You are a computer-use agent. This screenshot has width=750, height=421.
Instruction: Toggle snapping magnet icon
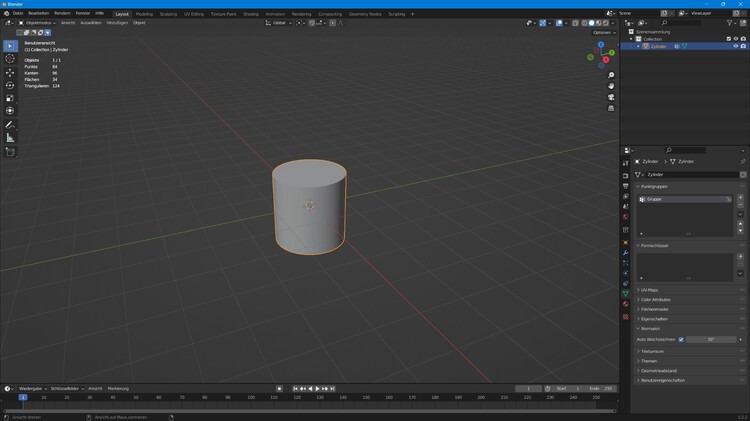(x=312, y=23)
